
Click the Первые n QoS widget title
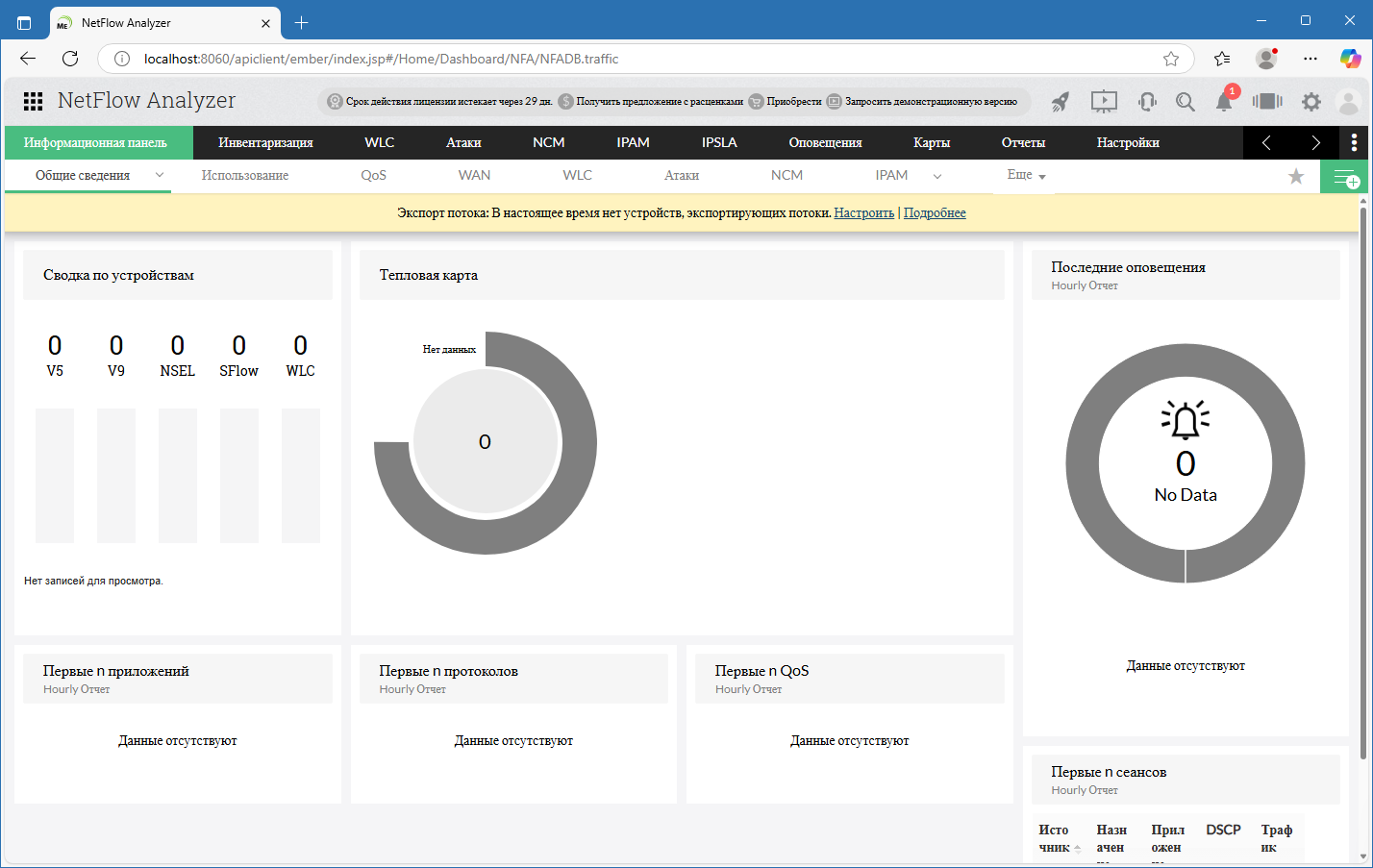(761, 671)
